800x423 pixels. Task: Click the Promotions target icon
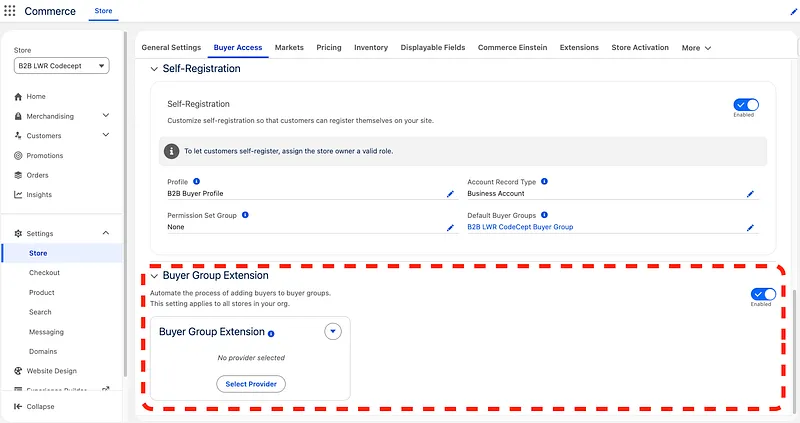tap(18, 156)
